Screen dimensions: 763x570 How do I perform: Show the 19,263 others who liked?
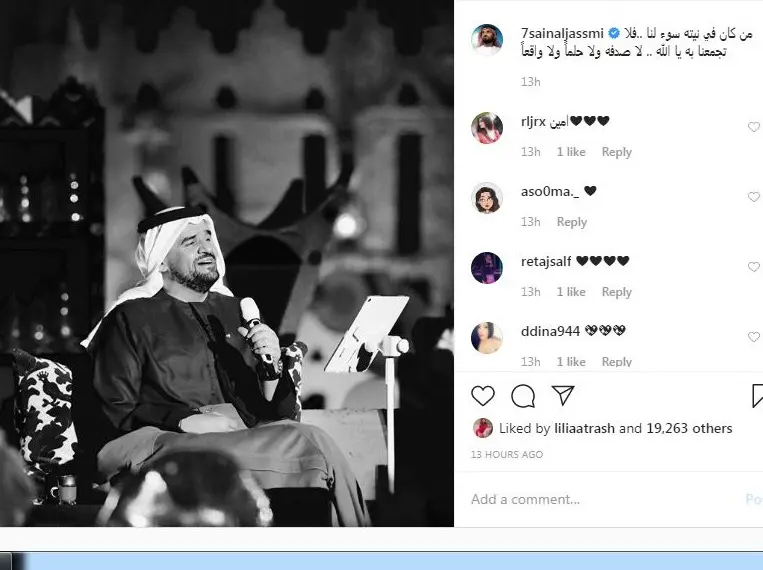689,428
